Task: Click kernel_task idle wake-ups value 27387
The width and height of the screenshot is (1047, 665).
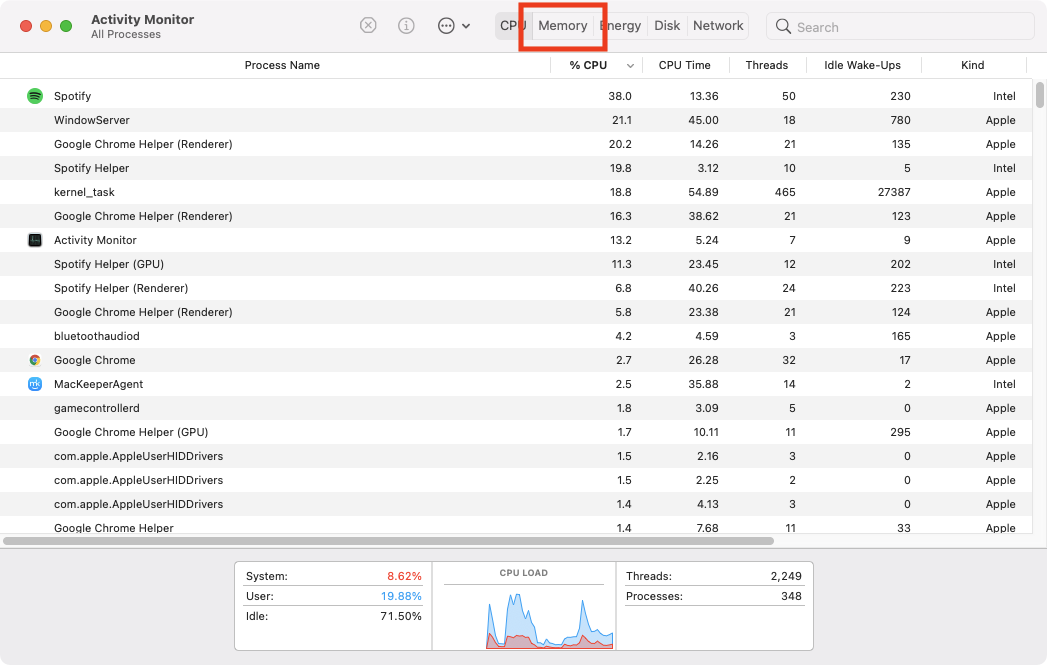Action: [894, 192]
